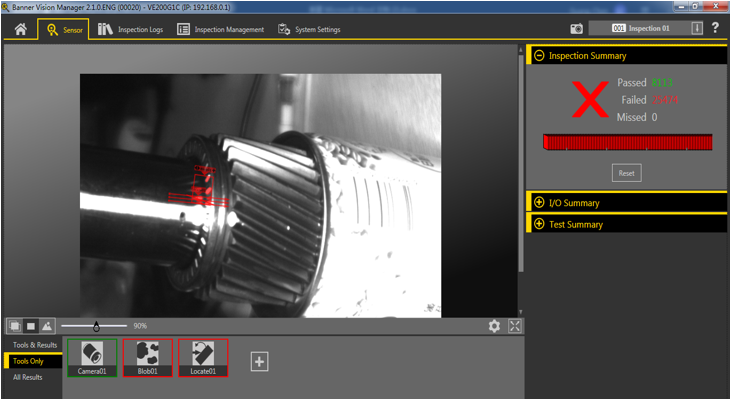Click the camera snapshot icon
730x399 pixels.
coord(576,29)
